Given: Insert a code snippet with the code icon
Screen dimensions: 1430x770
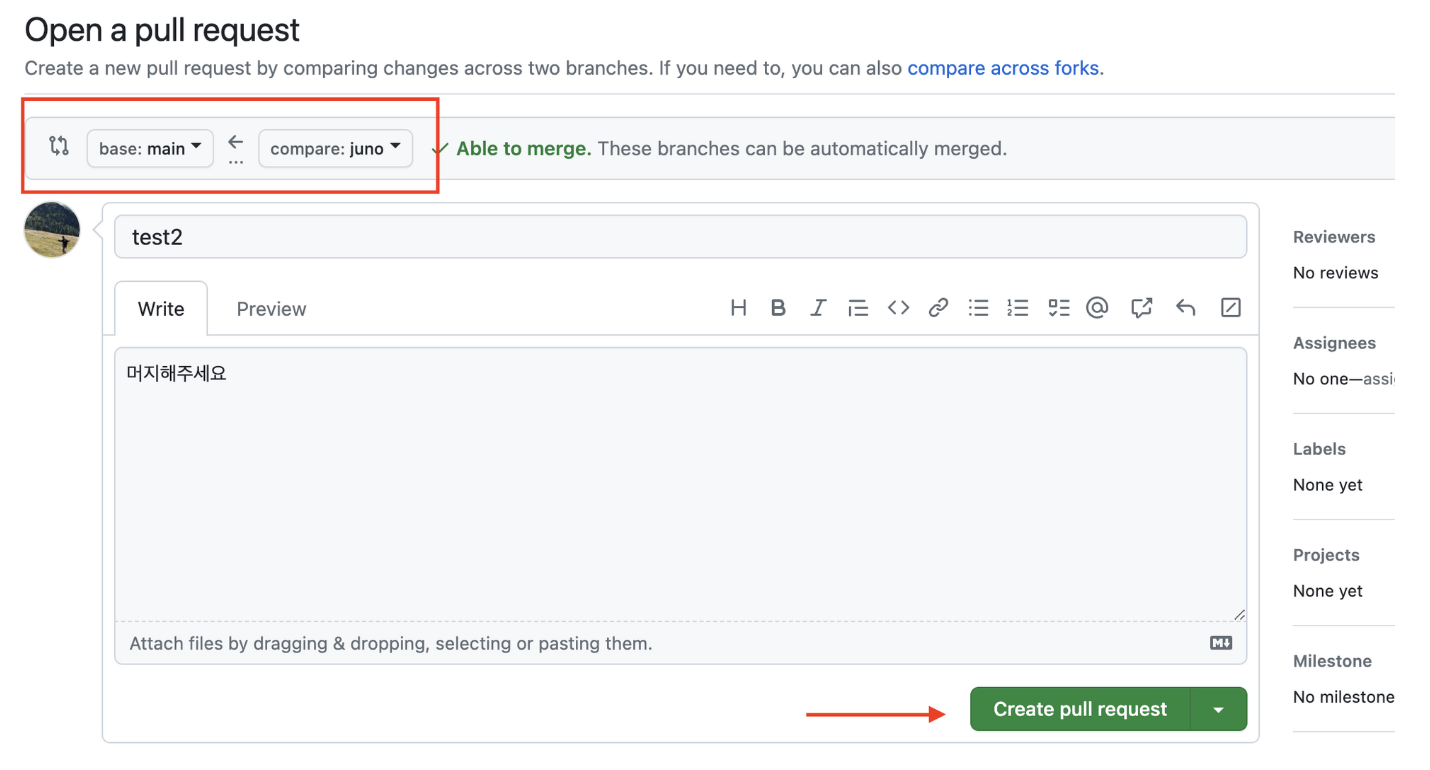Looking at the screenshot, I should (x=898, y=308).
